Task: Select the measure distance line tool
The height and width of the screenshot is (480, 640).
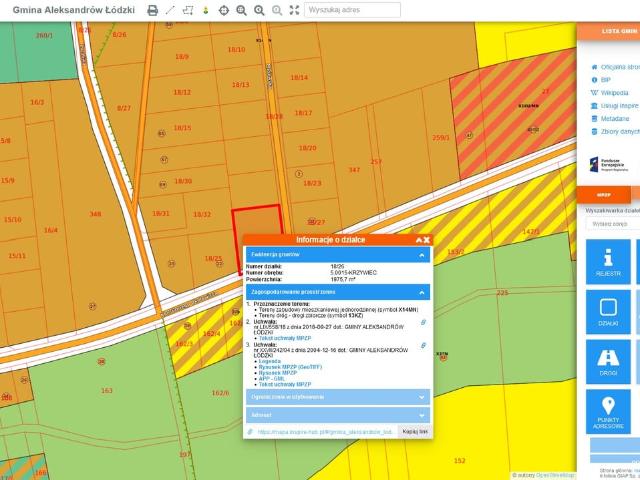Action: point(170,10)
